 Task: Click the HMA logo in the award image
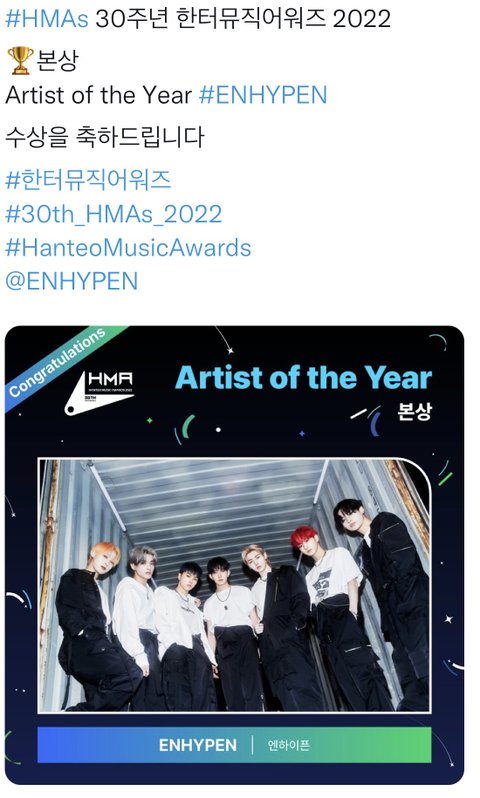[x=100, y=392]
